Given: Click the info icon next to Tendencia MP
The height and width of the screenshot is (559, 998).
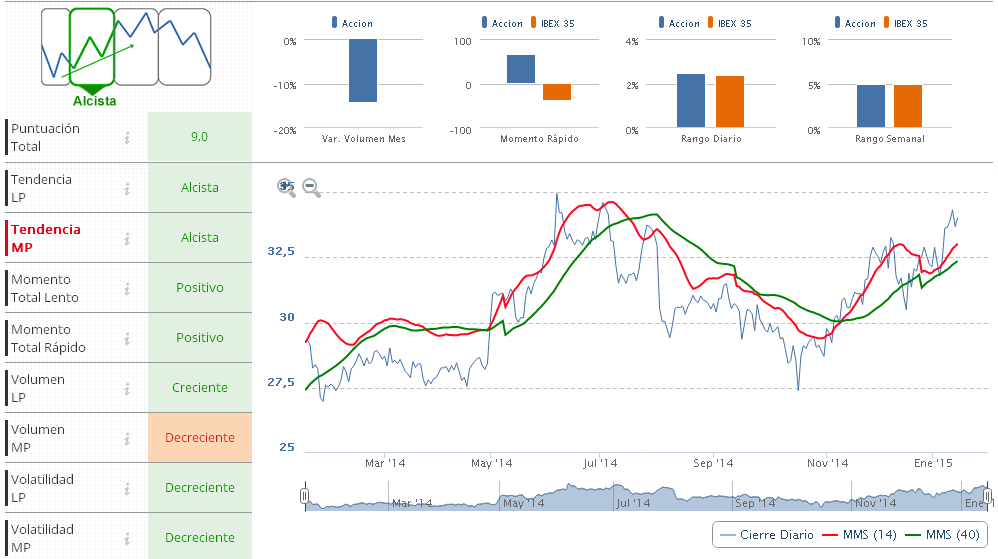Looking at the screenshot, I should click(x=127, y=238).
